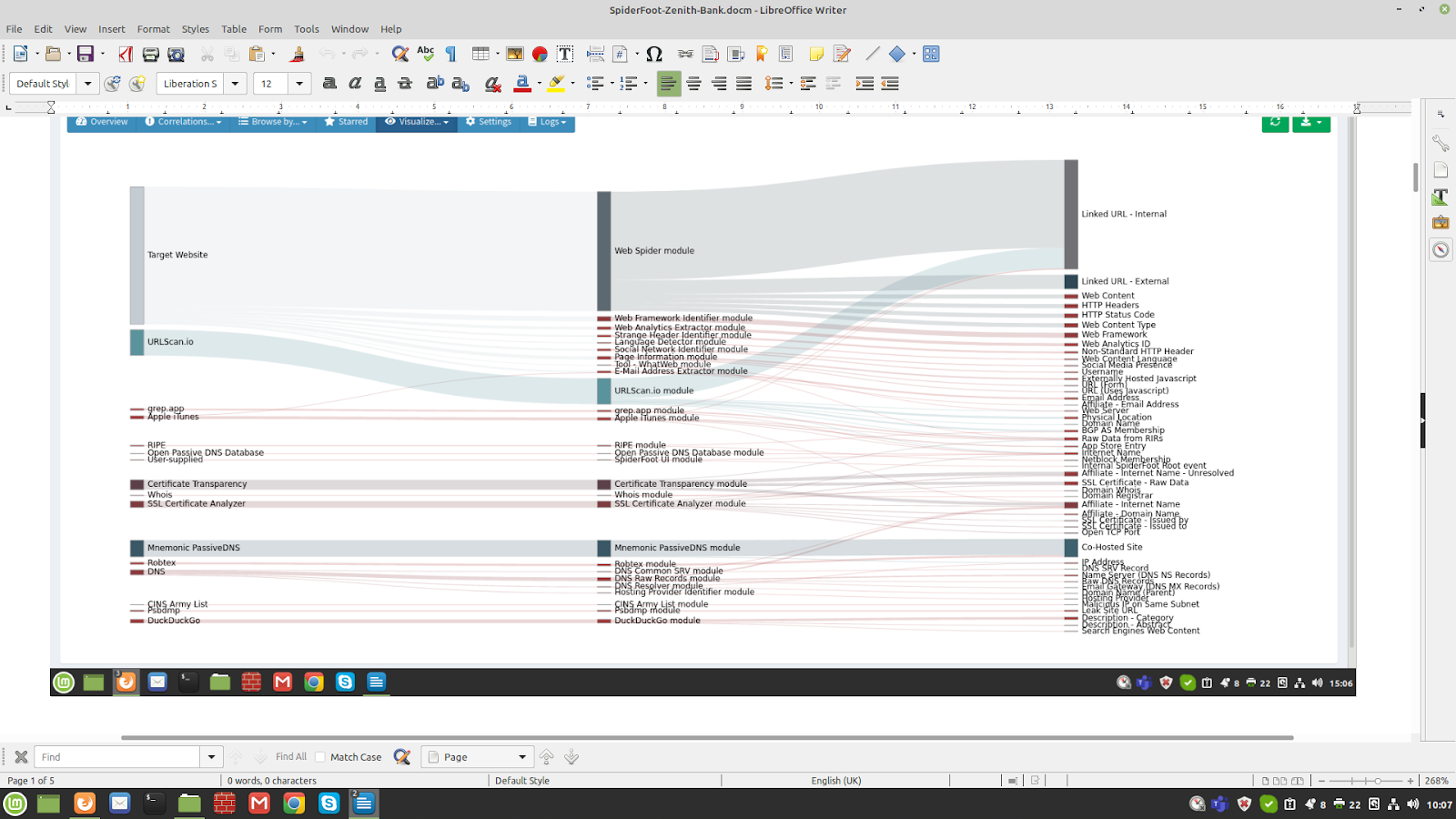The height and width of the screenshot is (819, 1456).
Task: Click into the Find text field
Action: (x=116, y=757)
